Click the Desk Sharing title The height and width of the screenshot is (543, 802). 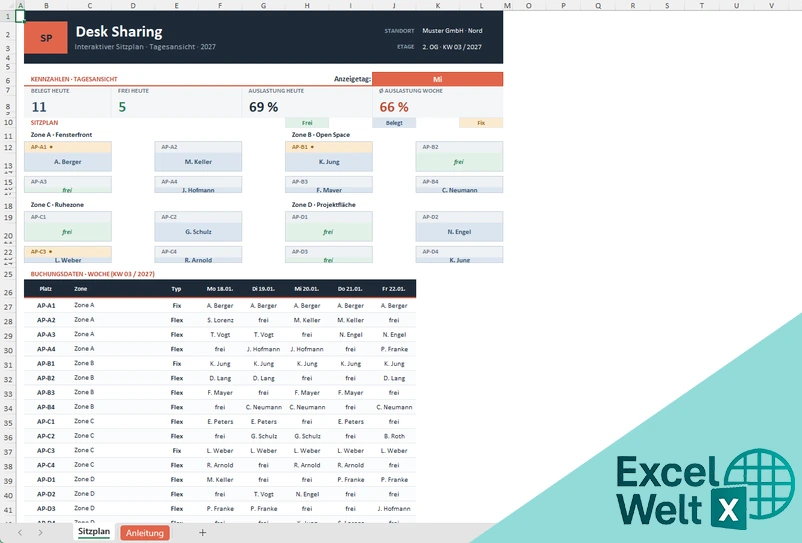119,32
